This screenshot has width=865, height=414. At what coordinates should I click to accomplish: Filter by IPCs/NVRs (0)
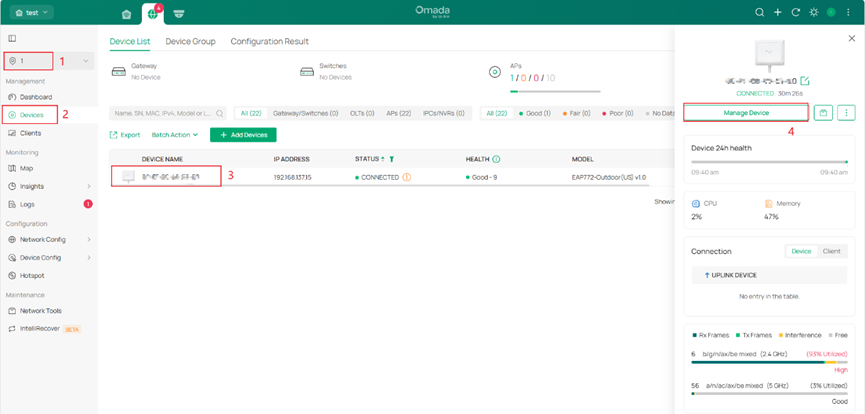click(444, 113)
